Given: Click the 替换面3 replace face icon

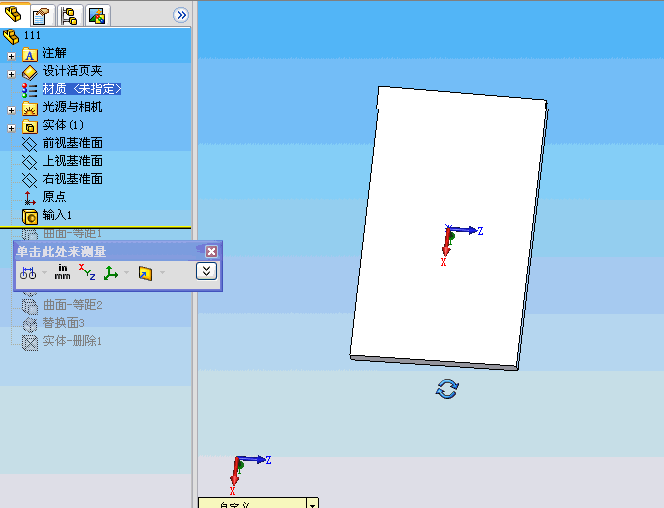Looking at the screenshot, I should 30,324.
